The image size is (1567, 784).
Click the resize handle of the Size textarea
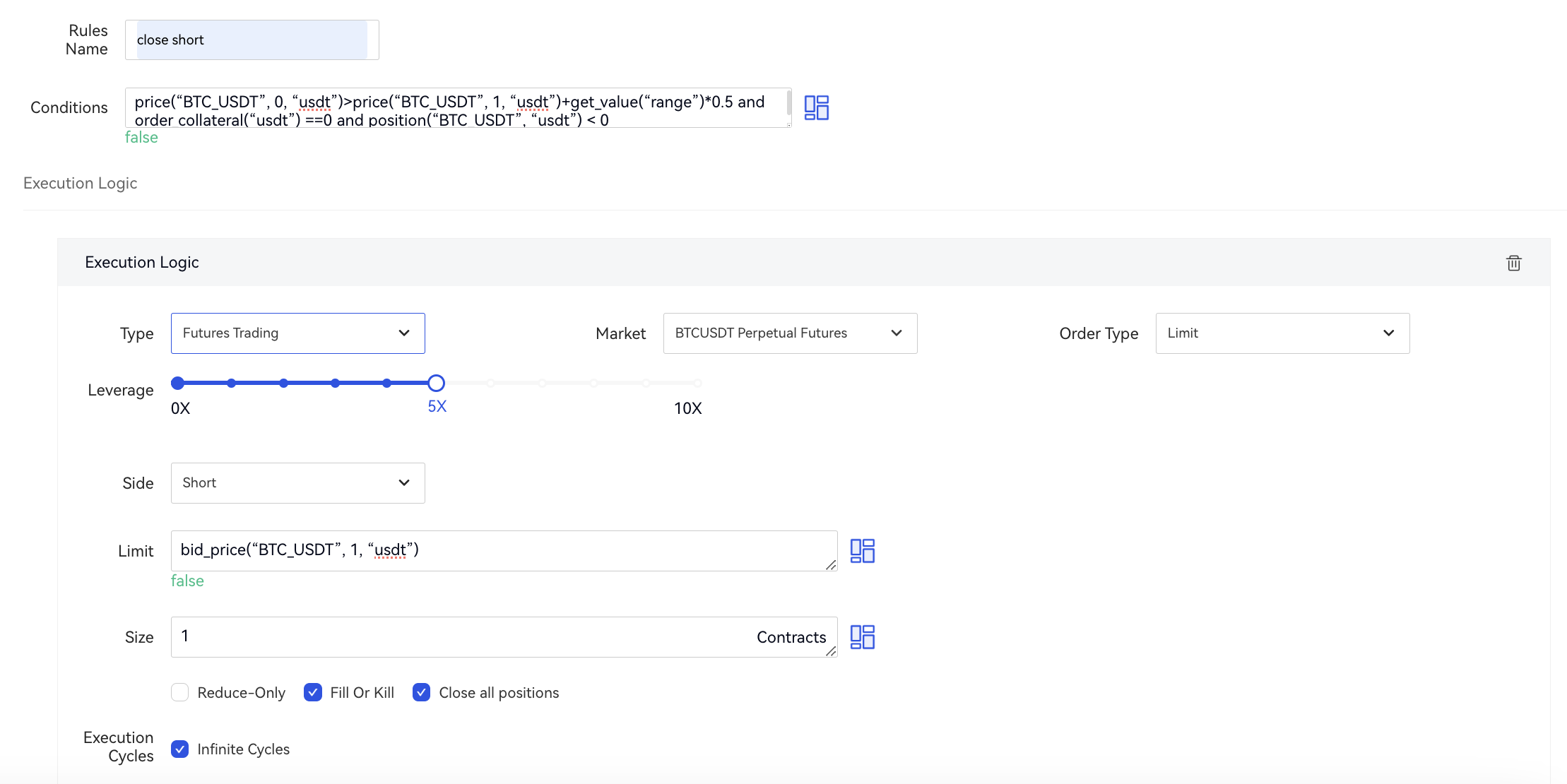(x=831, y=651)
